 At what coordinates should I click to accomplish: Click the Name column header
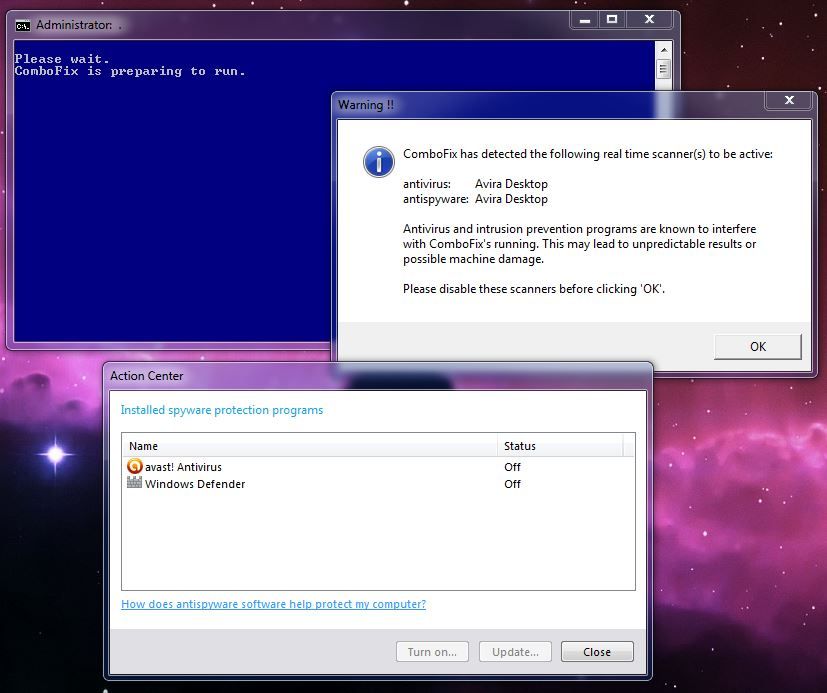[x=310, y=446]
